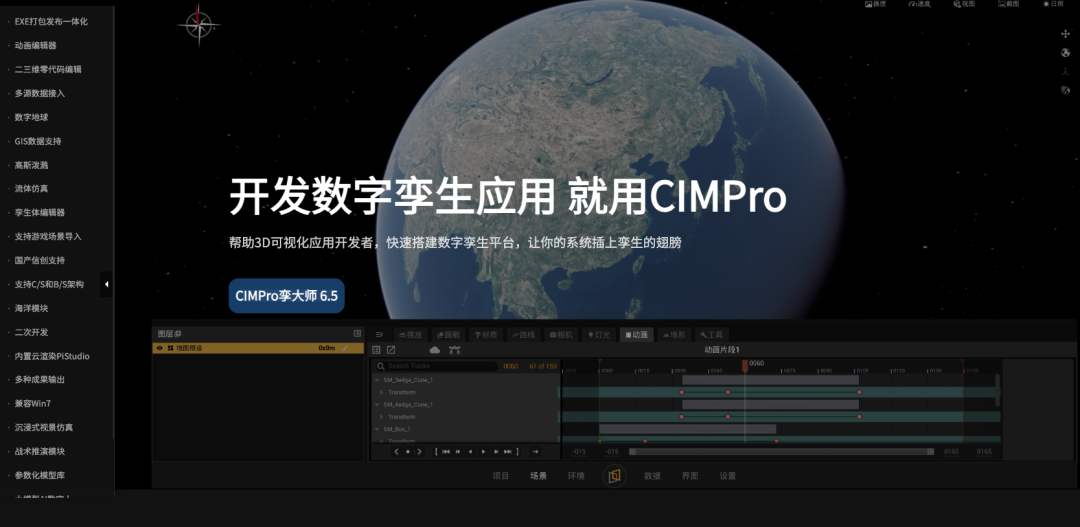
Task: Open 项目 in the bottom navigation
Action: [x=501, y=476]
